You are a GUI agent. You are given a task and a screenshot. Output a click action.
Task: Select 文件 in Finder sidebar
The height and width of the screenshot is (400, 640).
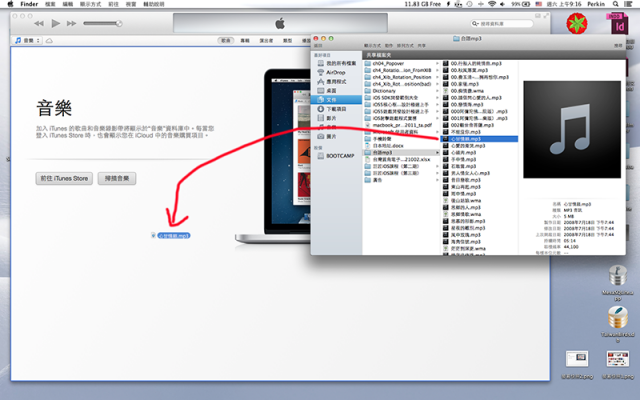336,100
